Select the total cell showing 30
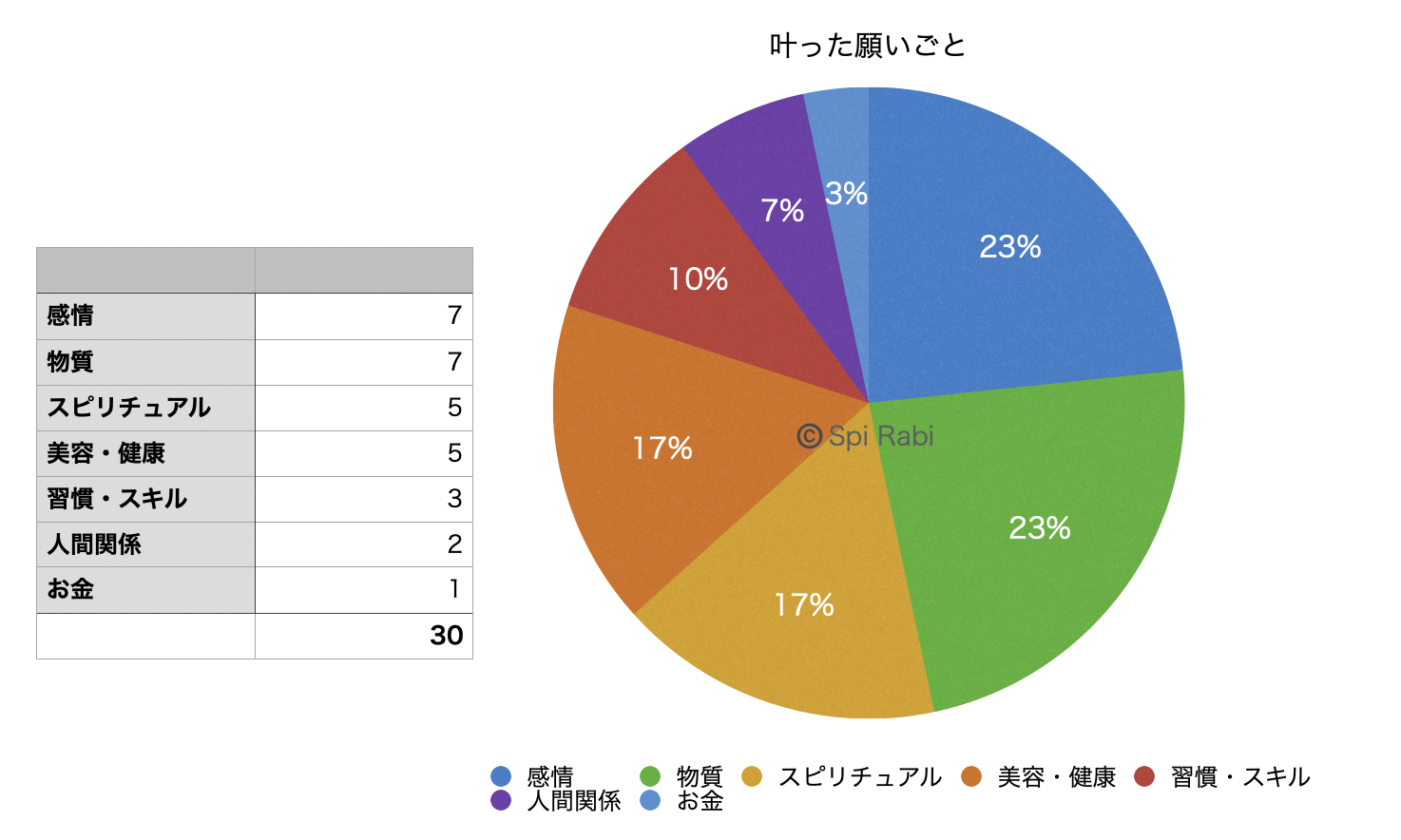 [364, 636]
